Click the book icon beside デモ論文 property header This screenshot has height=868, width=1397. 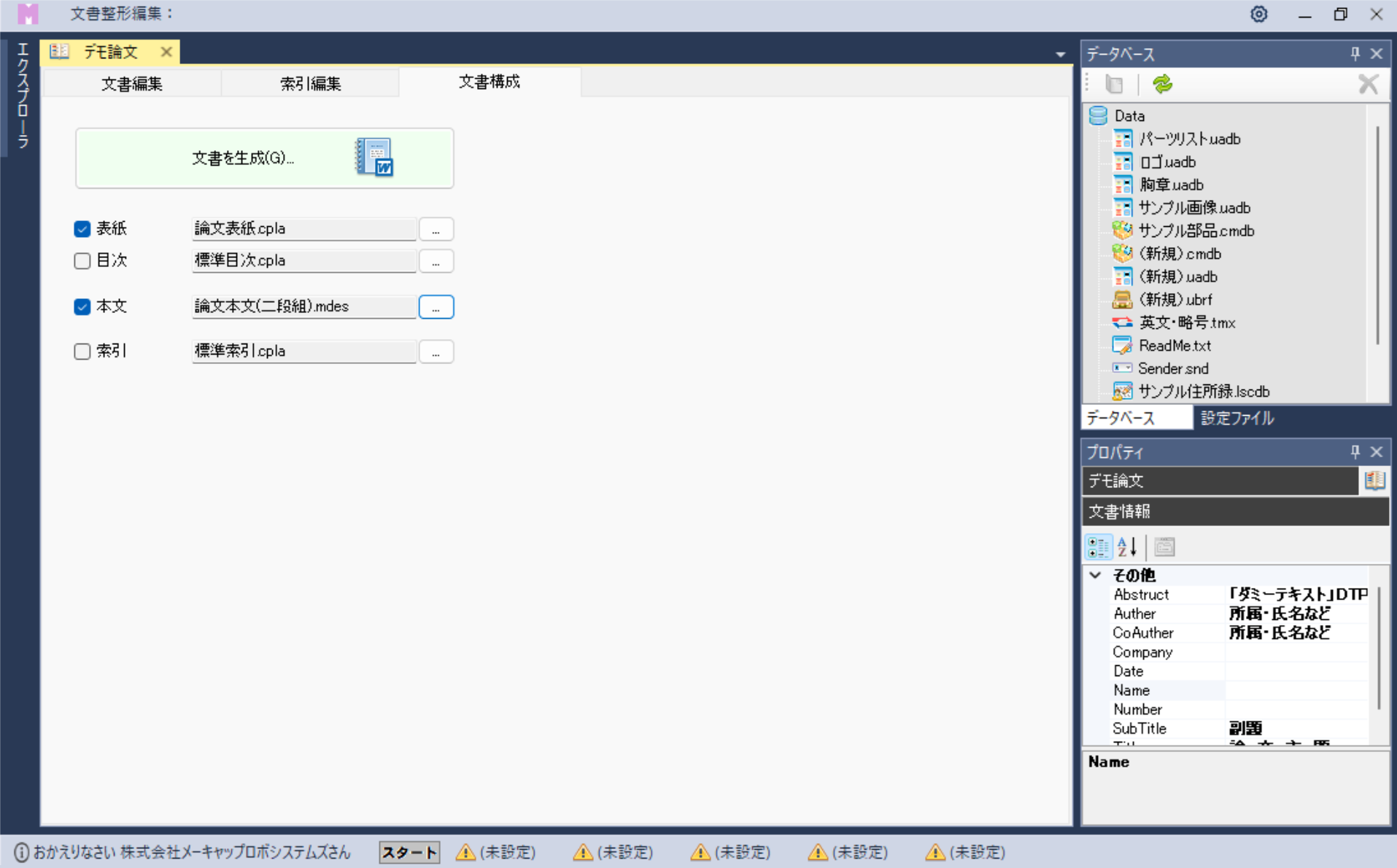click(1374, 480)
